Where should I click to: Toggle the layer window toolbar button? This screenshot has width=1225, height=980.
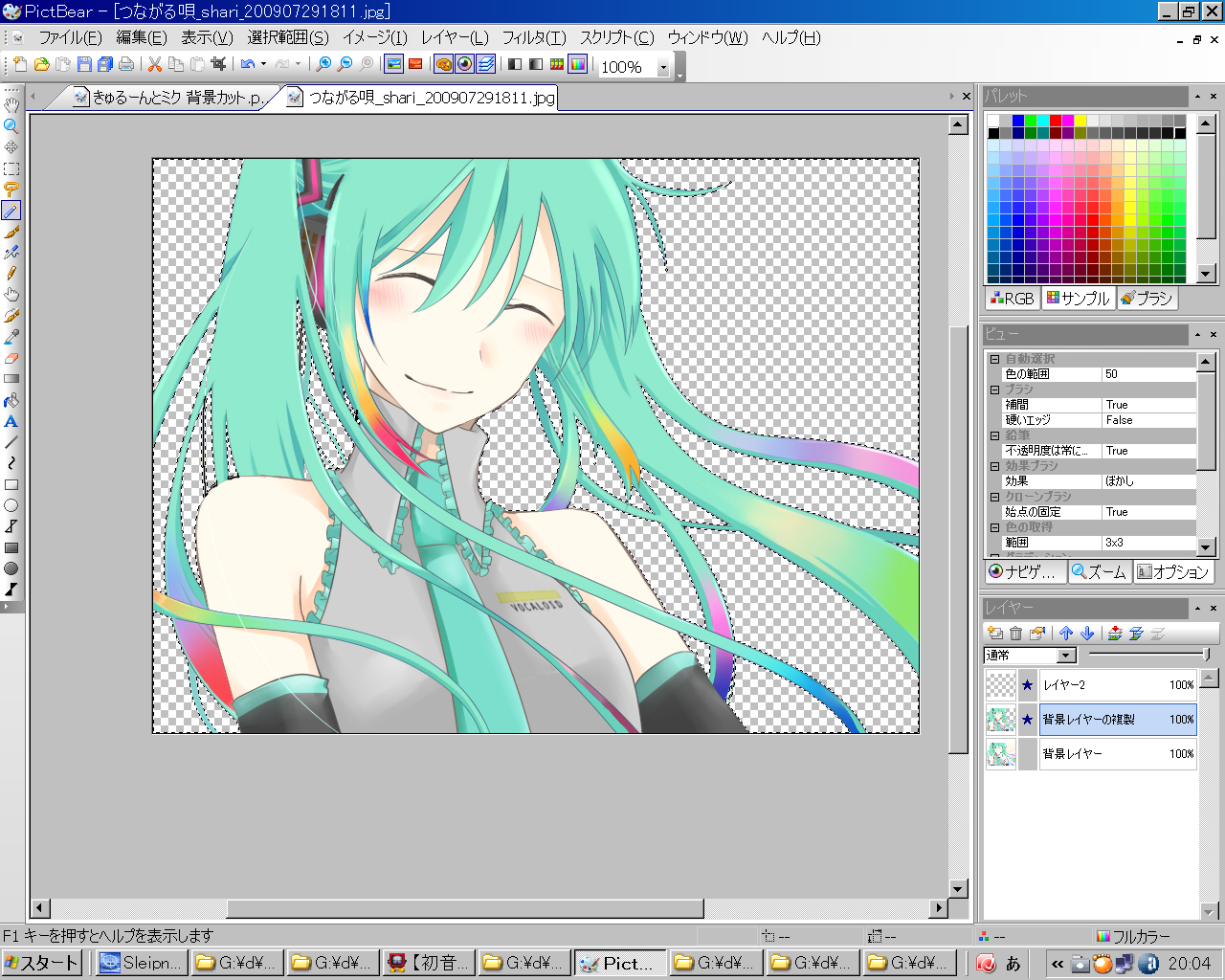pos(485,65)
